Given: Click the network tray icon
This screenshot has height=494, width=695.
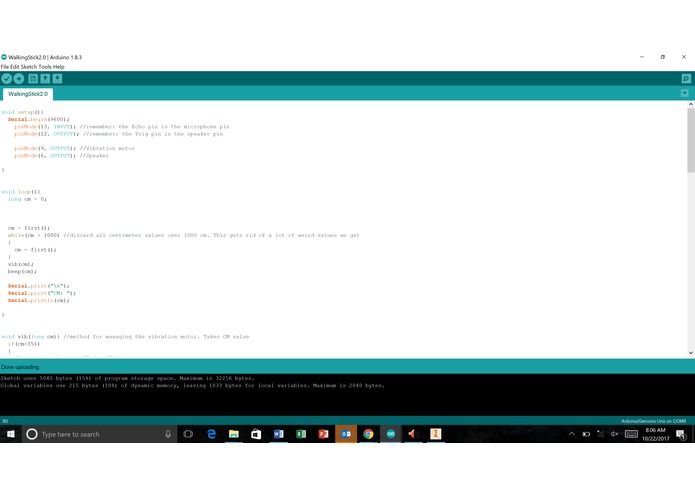Looking at the screenshot, I should point(601,434).
